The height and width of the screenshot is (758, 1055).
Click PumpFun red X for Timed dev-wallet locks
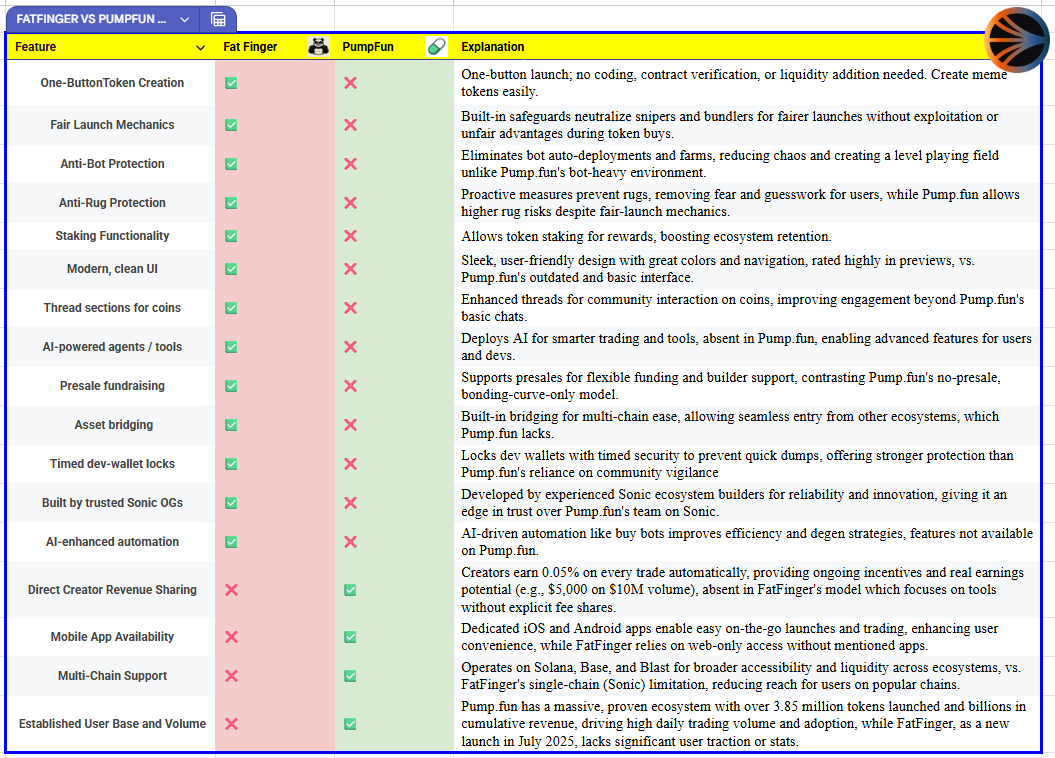pos(351,464)
